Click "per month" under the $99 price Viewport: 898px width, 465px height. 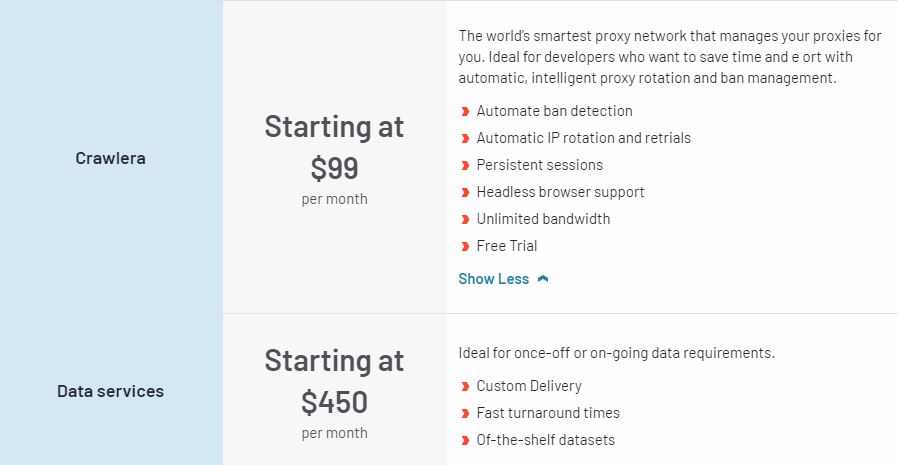[x=334, y=199]
